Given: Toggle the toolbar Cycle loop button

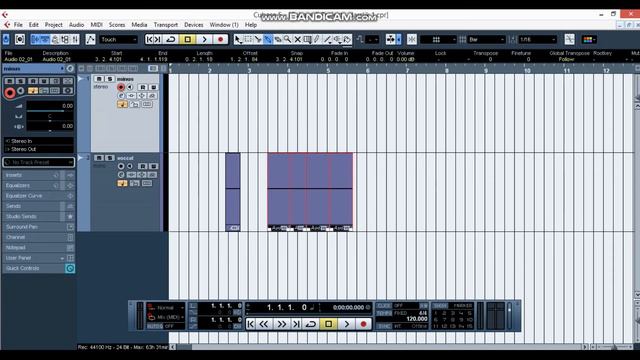Looking at the screenshot, I should tap(171, 40).
